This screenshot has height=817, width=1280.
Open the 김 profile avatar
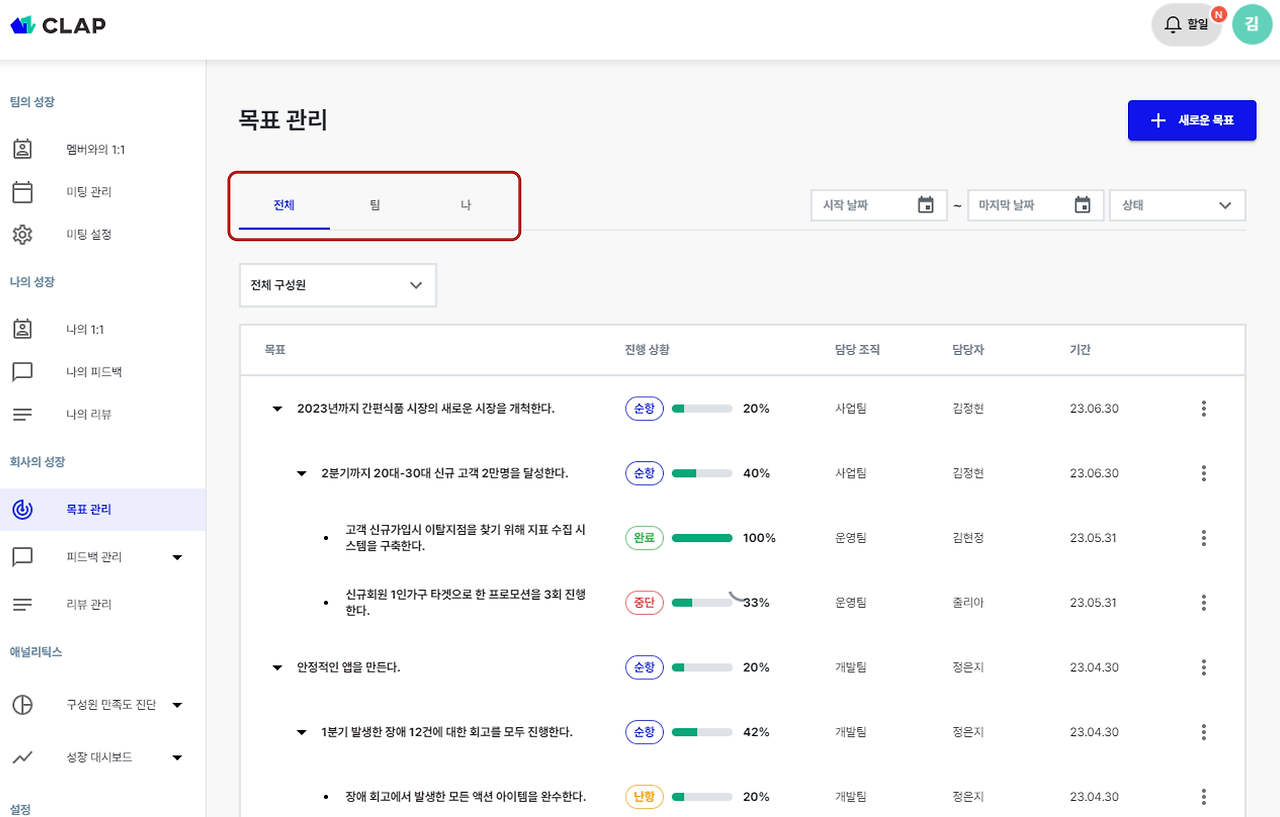(1252, 25)
